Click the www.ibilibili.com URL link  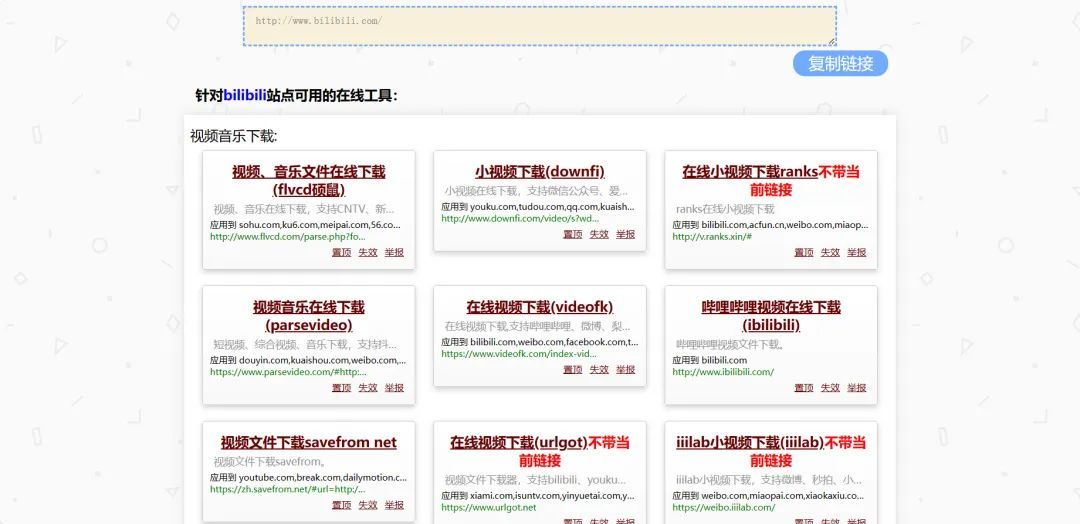[x=723, y=372]
